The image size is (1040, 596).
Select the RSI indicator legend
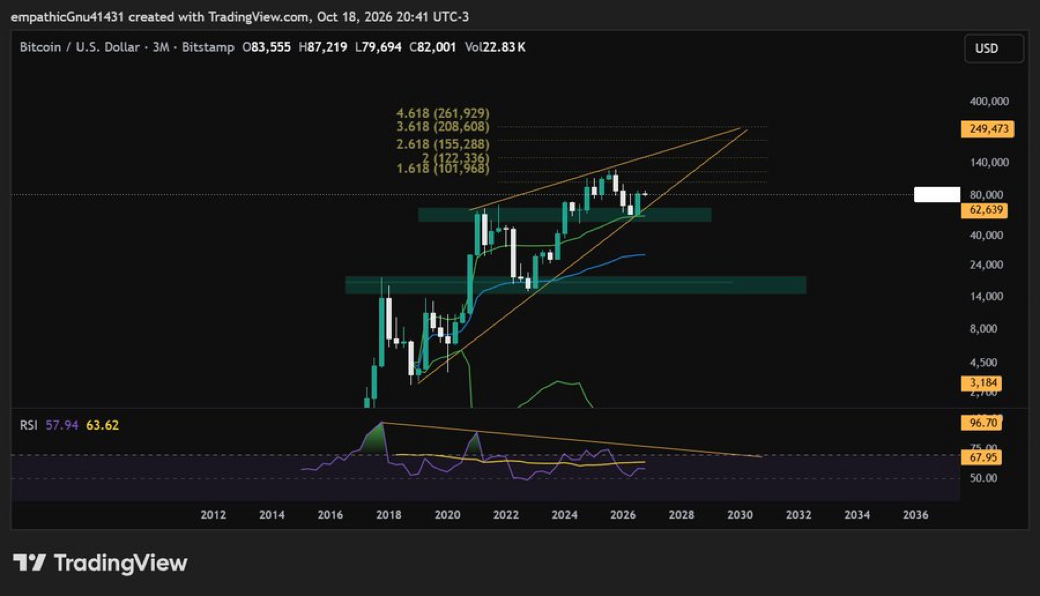29,425
